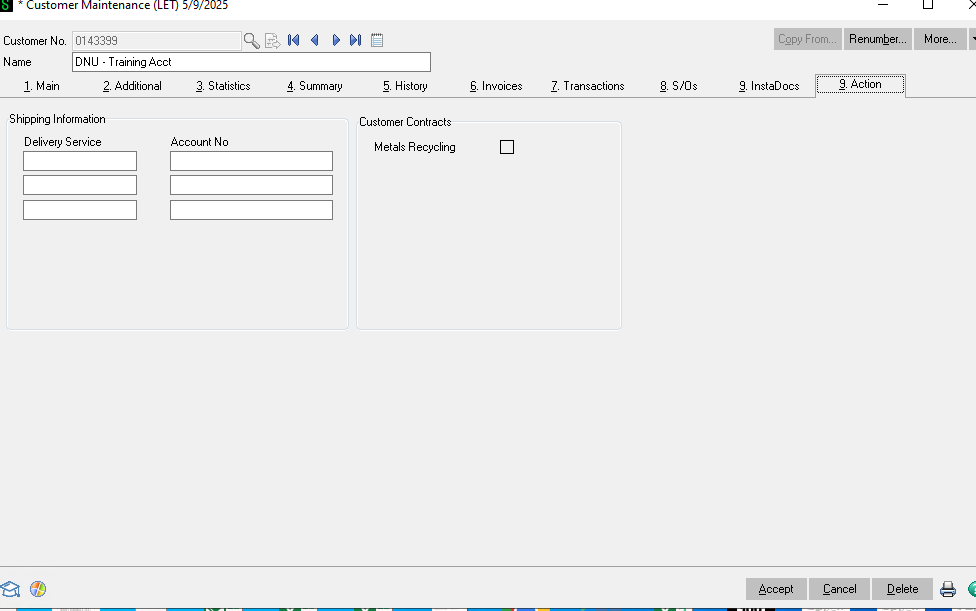Click the printer icon
Screen dimensions: 976x611
pos(947,589)
